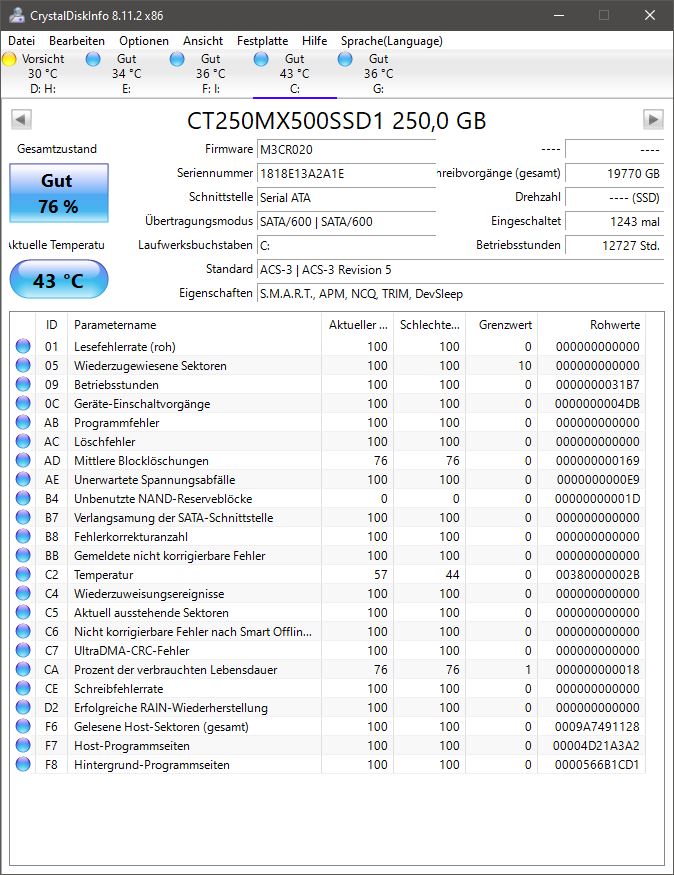This screenshot has width=674, height=875.
Task: Click raw value 00380000002B in Temperatur row
Action: click(x=597, y=575)
